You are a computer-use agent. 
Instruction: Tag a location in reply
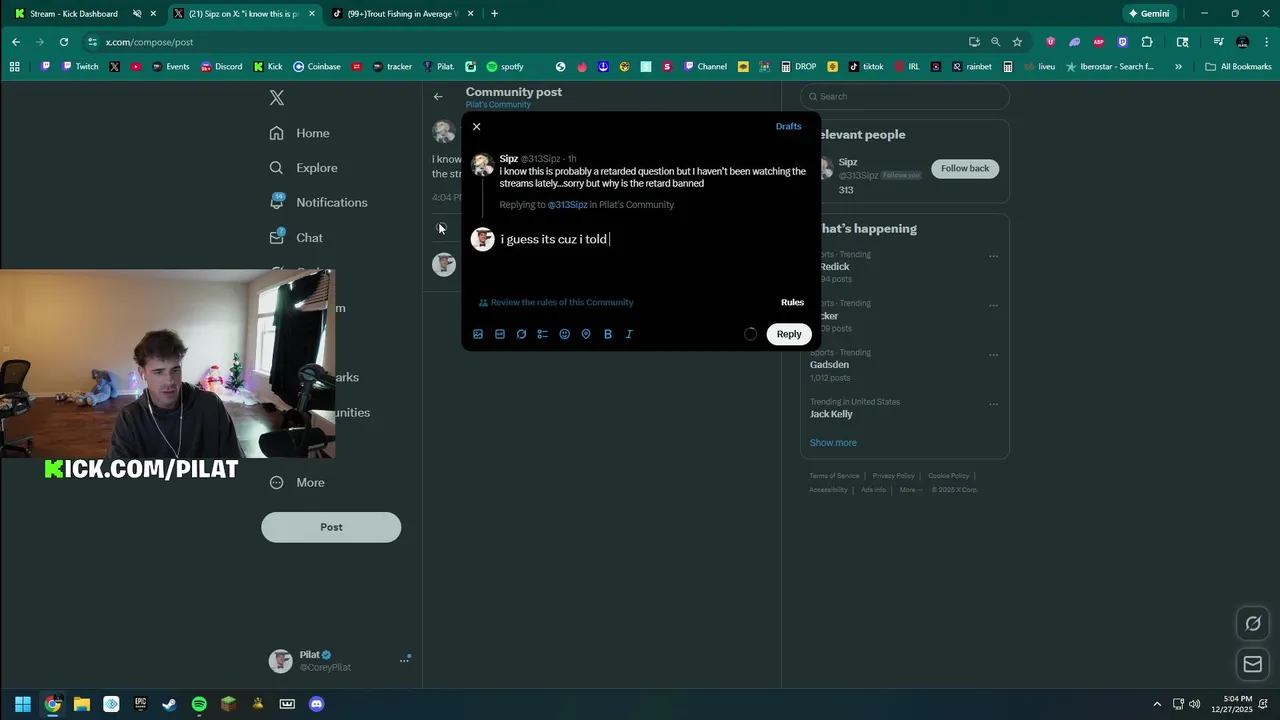coord(586,334)
